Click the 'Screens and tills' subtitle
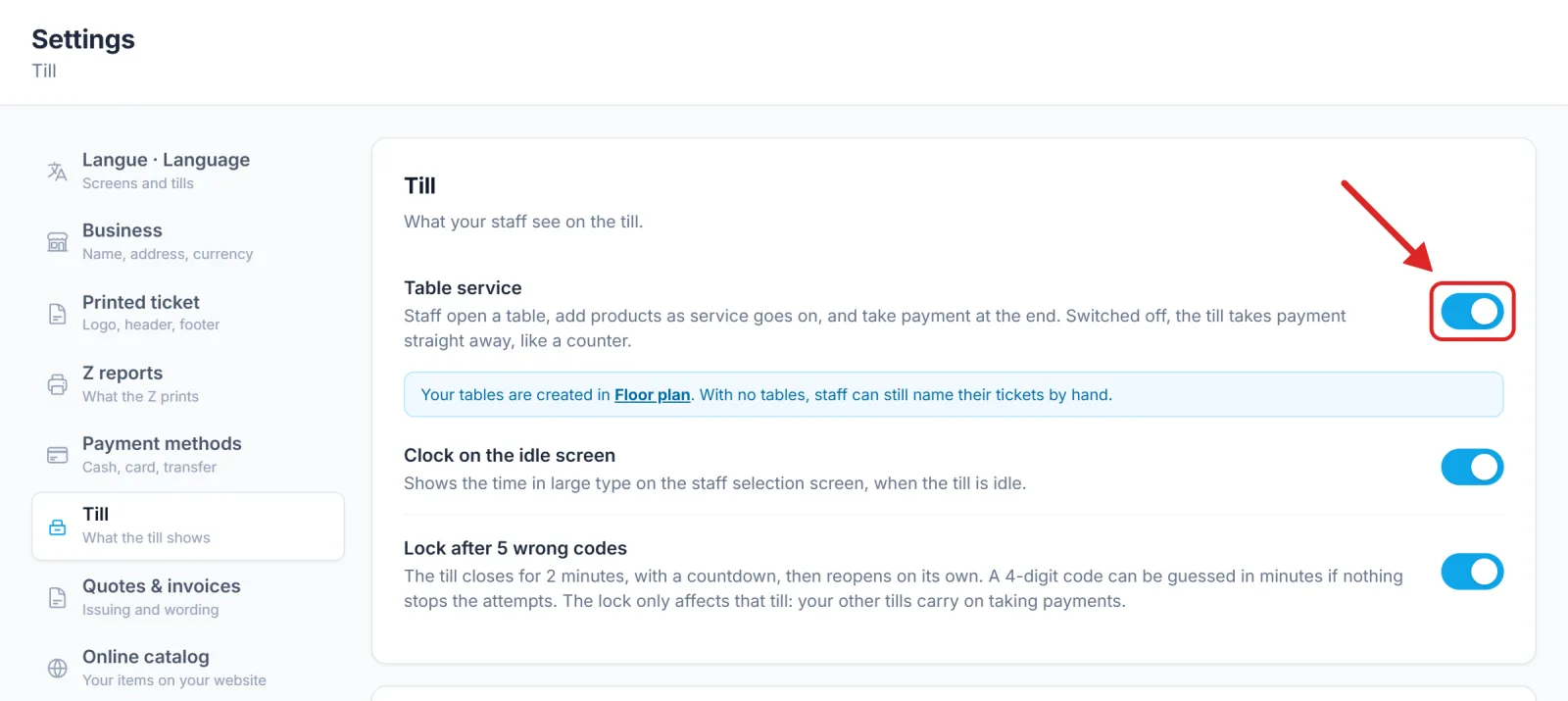Viewport: 1568px width, 701px height. pos(138,183)
